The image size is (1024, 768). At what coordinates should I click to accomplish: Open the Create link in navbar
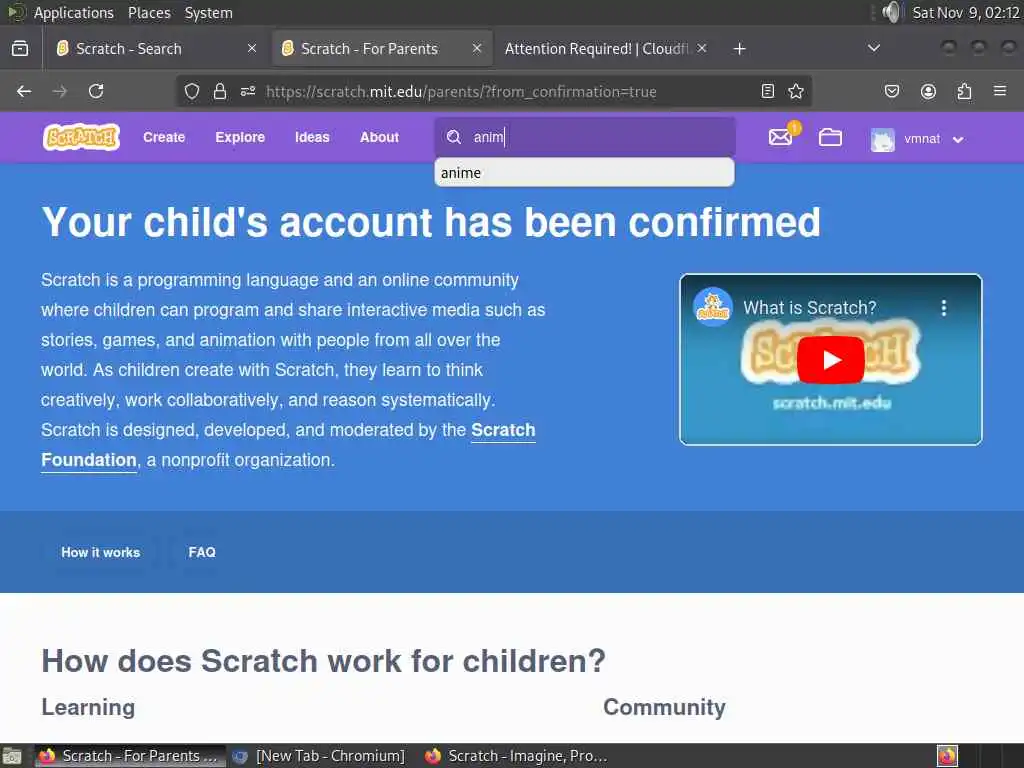164,137
